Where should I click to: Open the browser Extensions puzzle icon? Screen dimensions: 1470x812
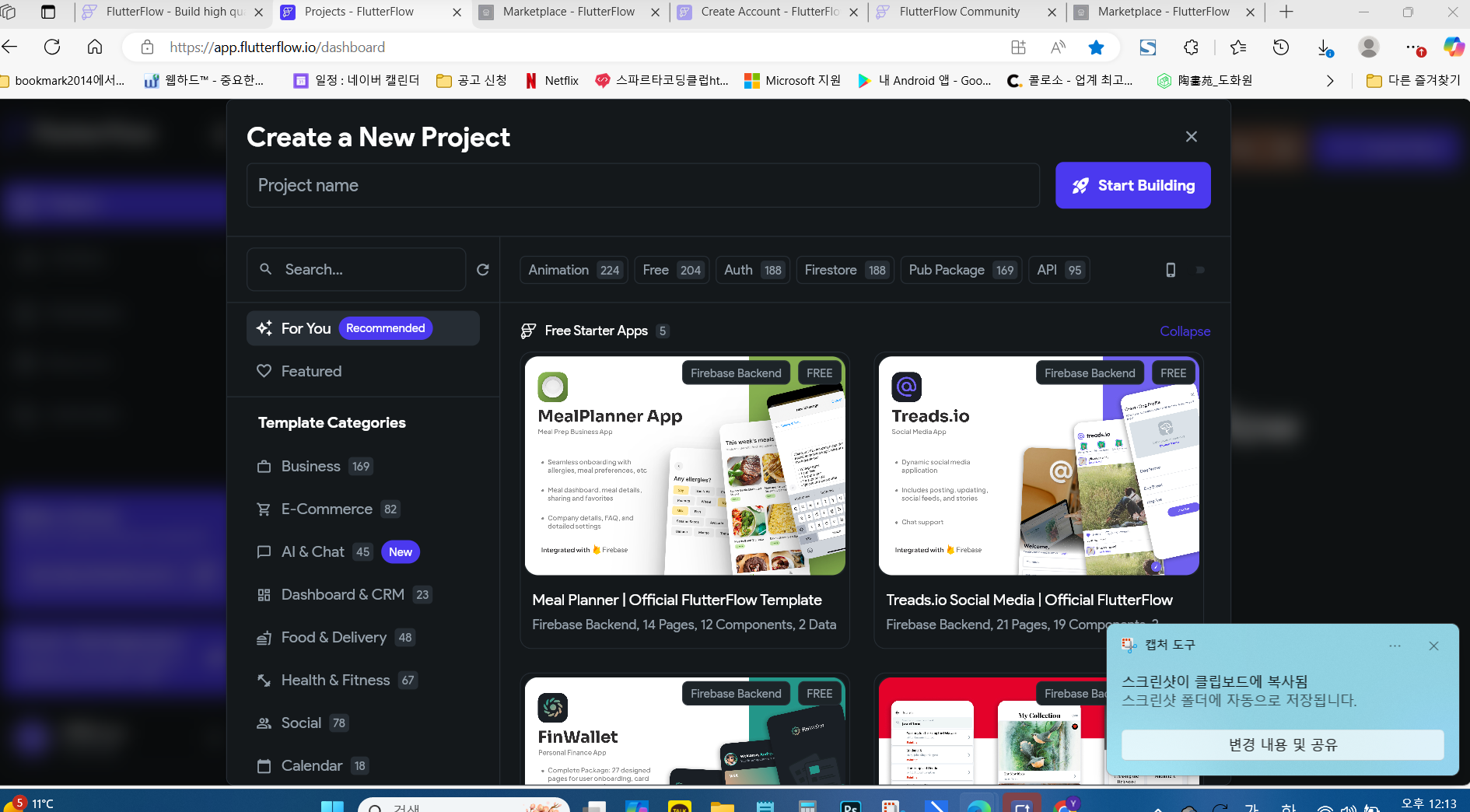[x=1191, y=47]
